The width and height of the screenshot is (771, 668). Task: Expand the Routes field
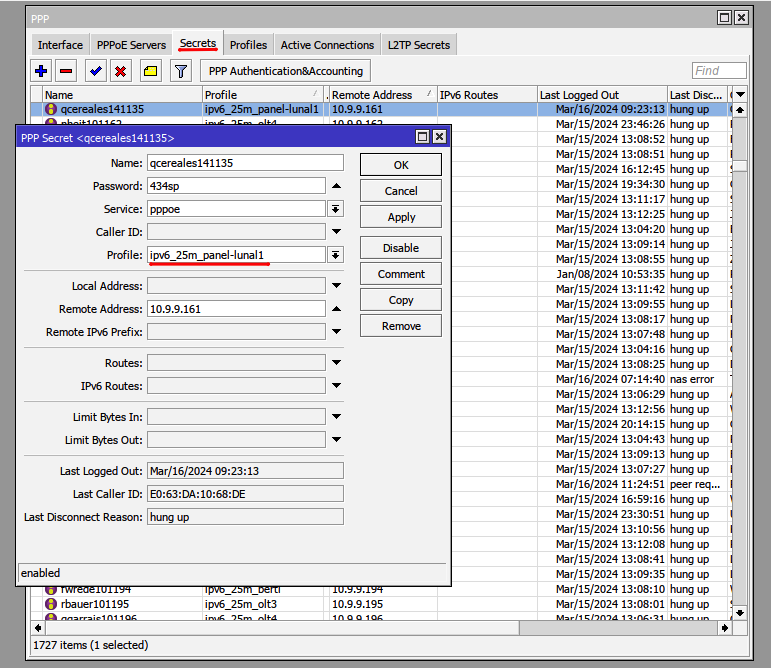336,363
